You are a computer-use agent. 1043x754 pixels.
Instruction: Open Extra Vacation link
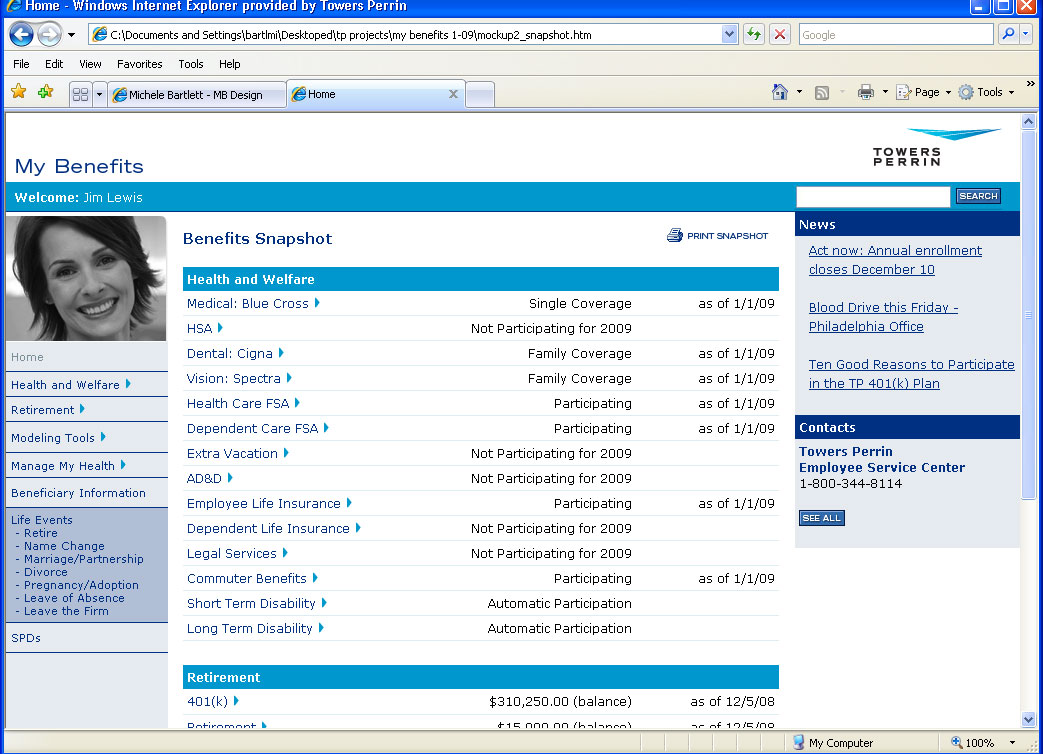[232, 453]
